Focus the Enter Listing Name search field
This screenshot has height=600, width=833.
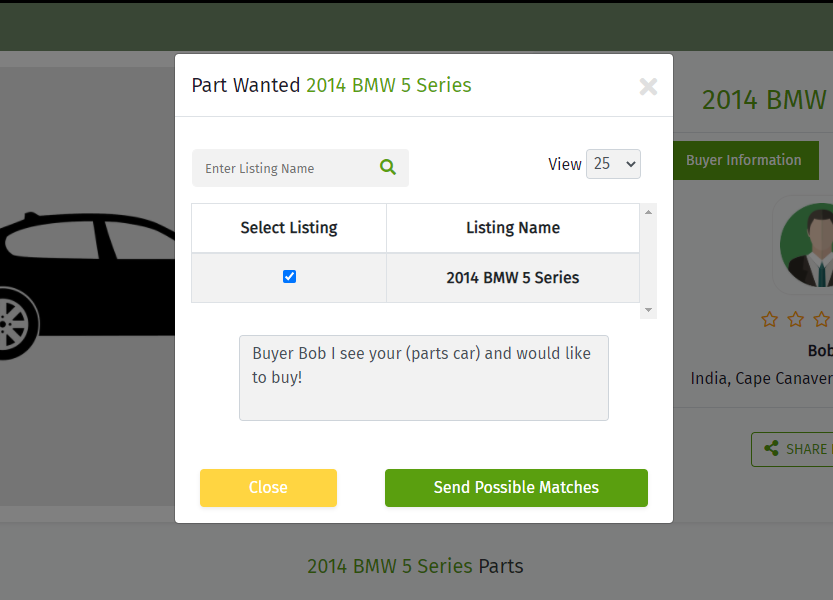pyautogui.click(x=285, y=168)
